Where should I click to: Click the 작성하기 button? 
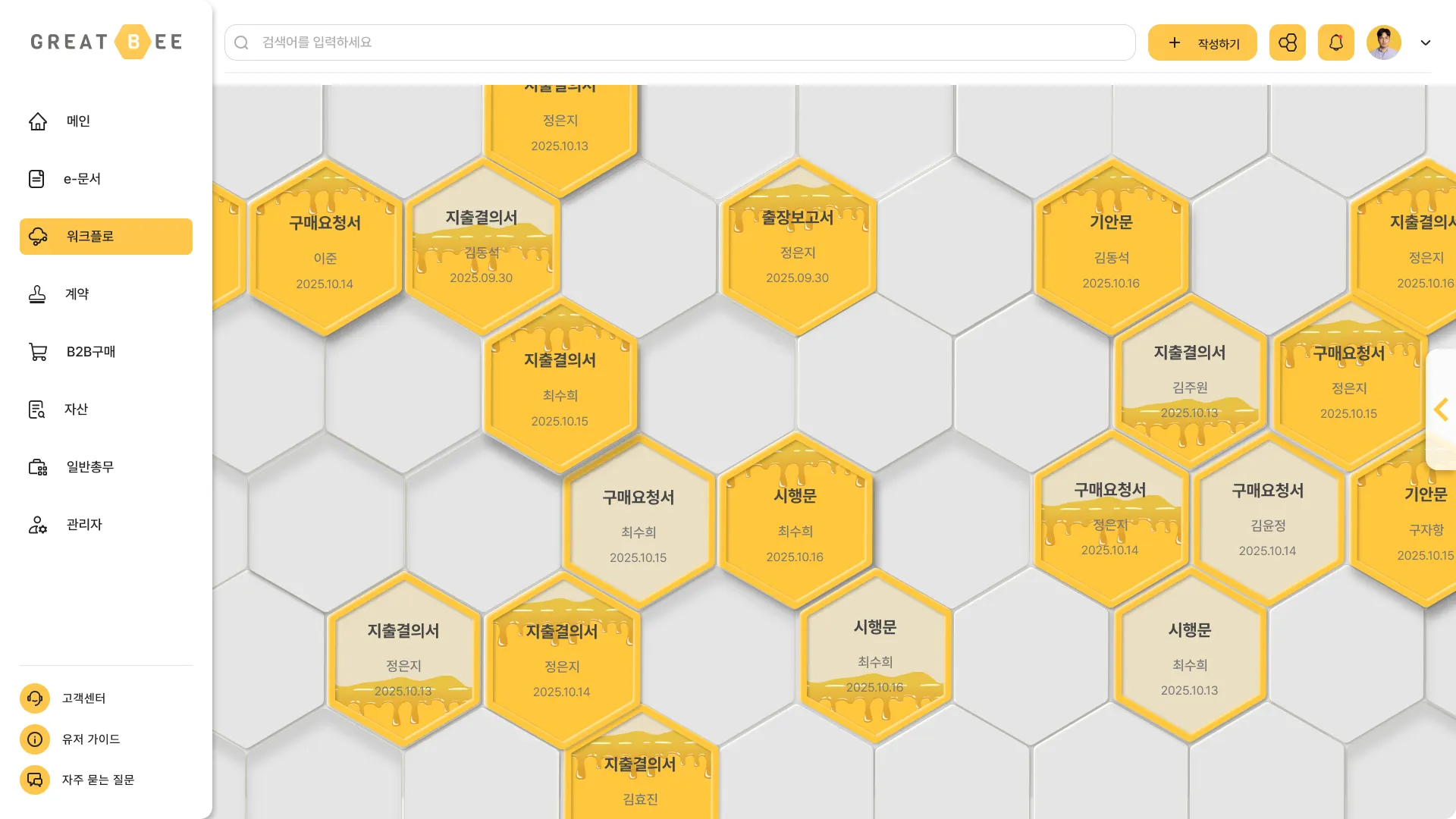click(1202, 42)
